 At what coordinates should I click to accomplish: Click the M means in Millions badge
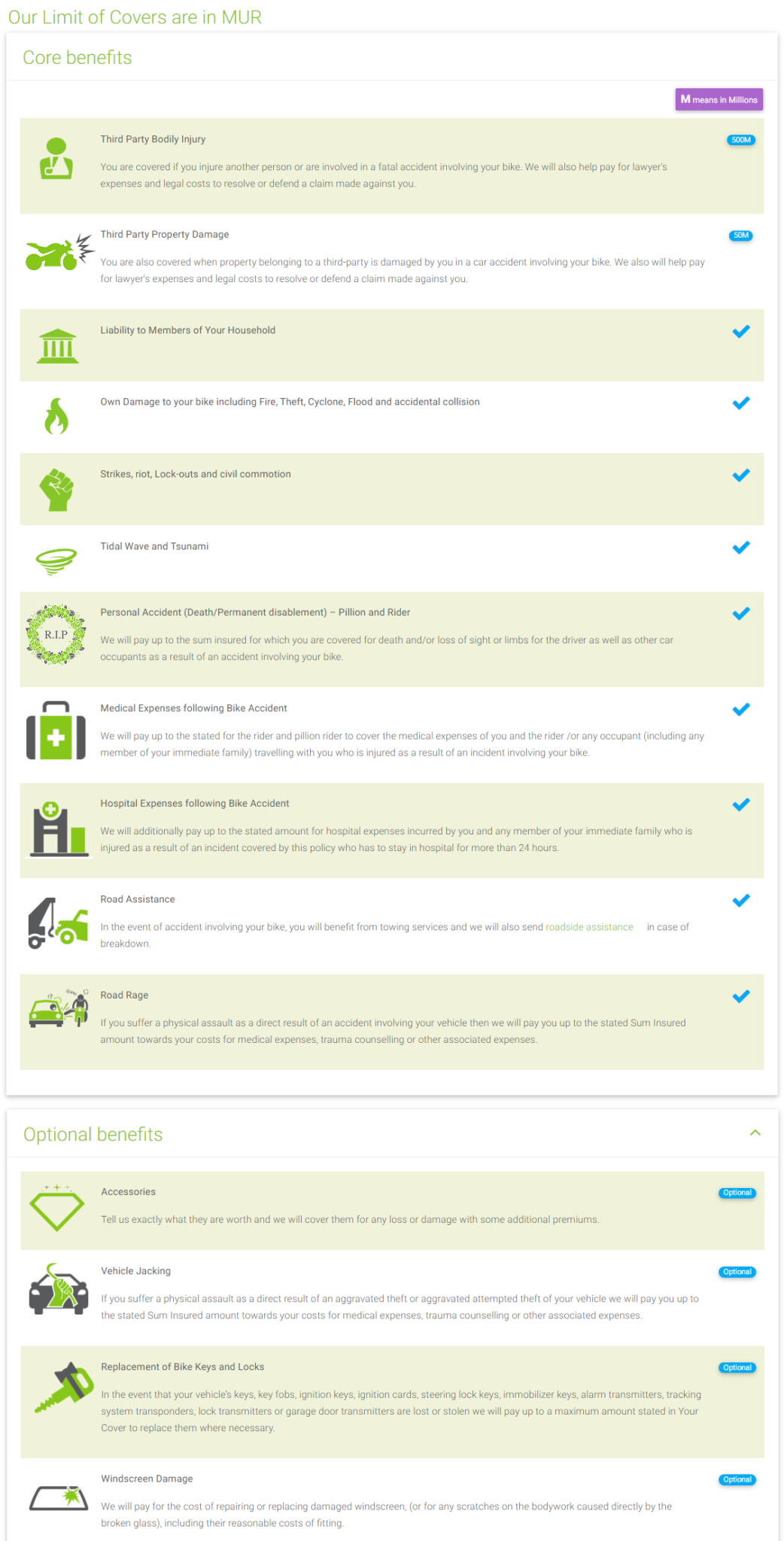pyautogui.click(x=719, y=99)
